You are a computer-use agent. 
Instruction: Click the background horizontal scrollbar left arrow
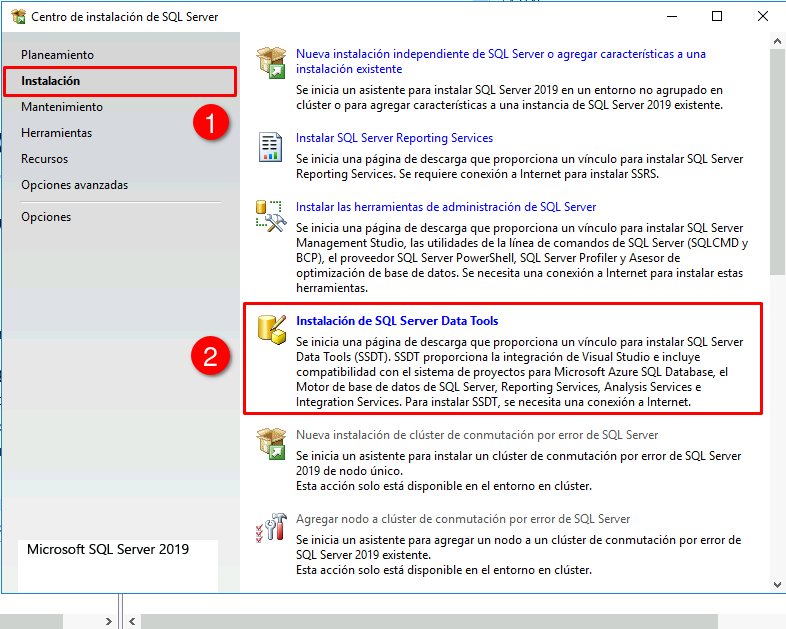pos(132,621)
